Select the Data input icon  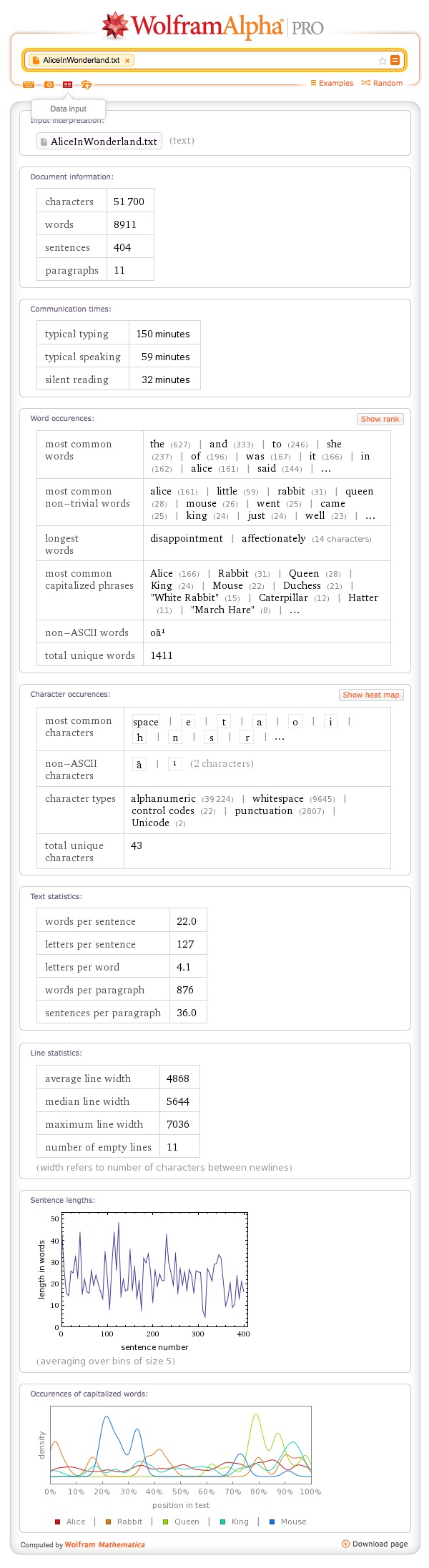click(67, 84)
